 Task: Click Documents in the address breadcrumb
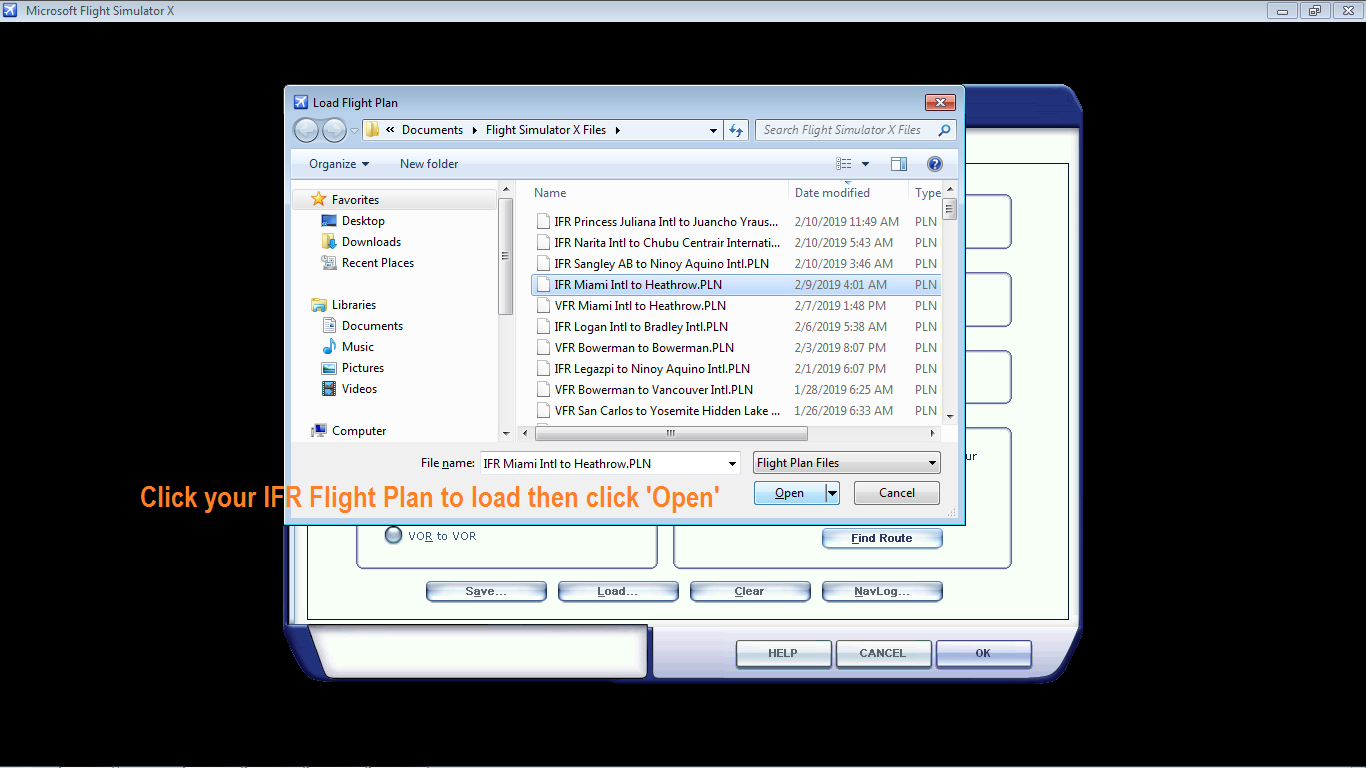coord(432,130)
